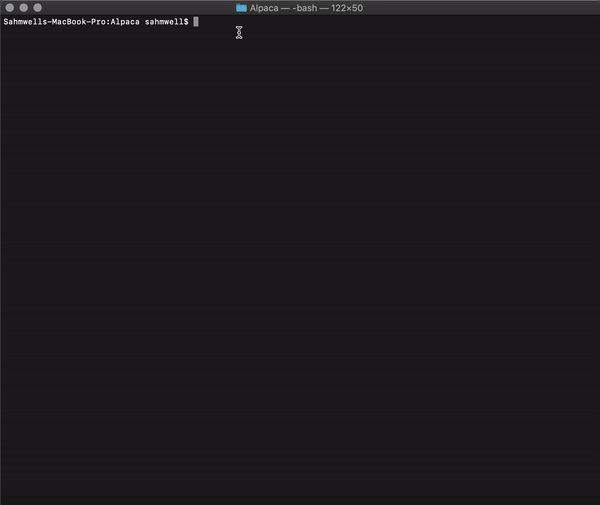
Task: Minimize the Alpaca terminal window
Action: point(24,8)
